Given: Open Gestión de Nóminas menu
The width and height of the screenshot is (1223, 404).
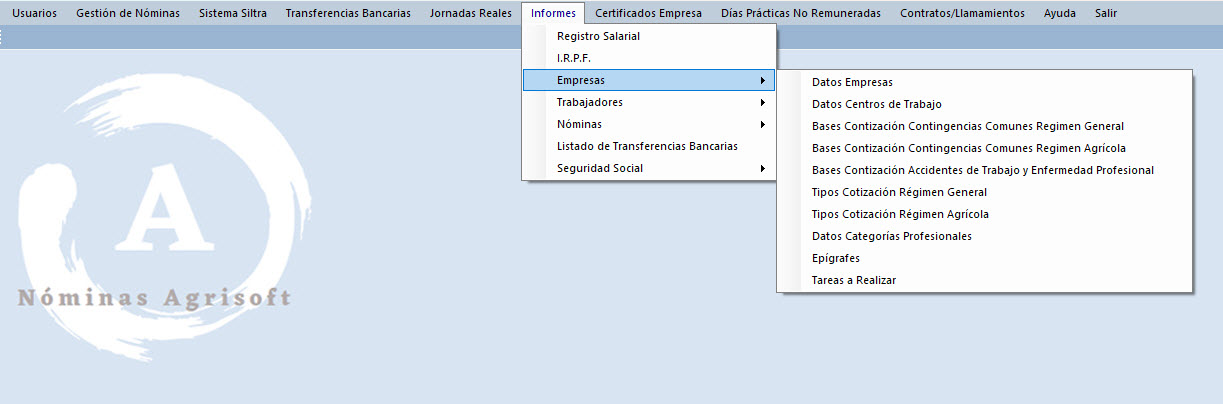Looking at the screenshot, I should (128, 13).
